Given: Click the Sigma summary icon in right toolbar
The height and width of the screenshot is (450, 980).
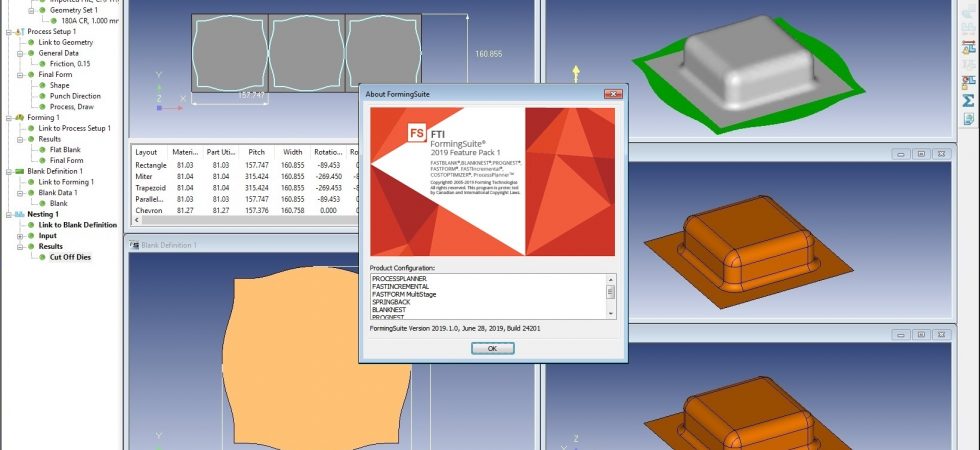Looking at the screenshot, I should (968, 100).
